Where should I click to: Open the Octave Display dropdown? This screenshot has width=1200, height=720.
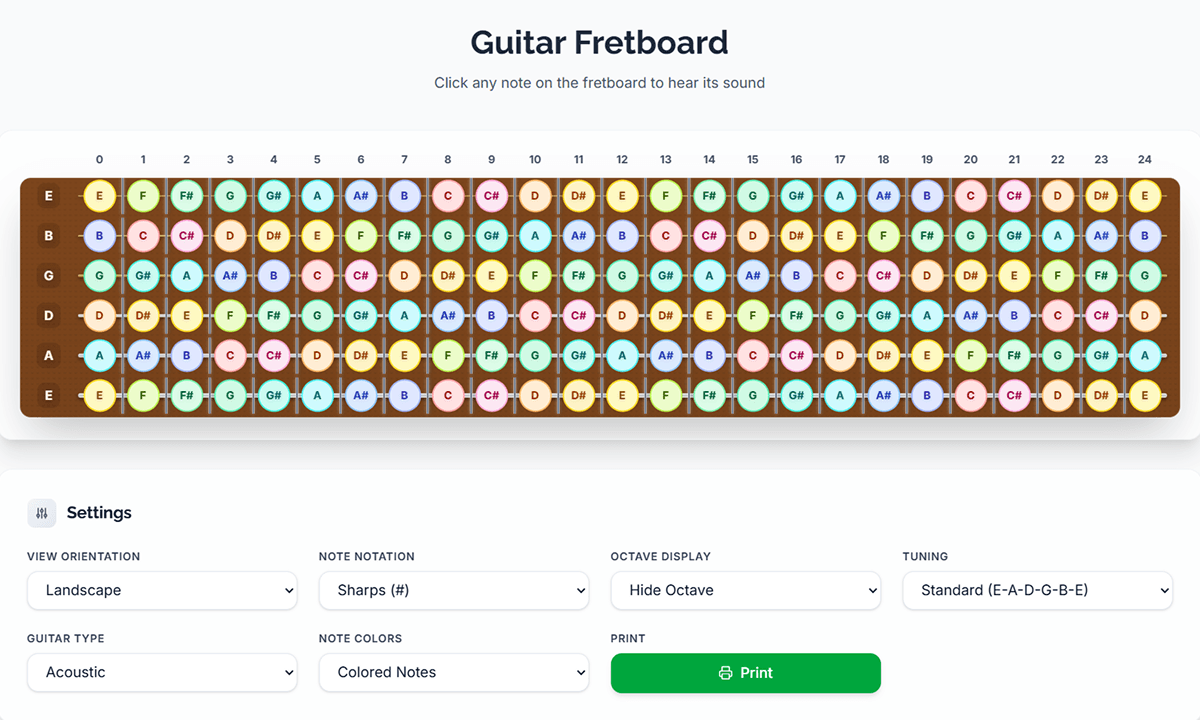click(x=746, y=590)
